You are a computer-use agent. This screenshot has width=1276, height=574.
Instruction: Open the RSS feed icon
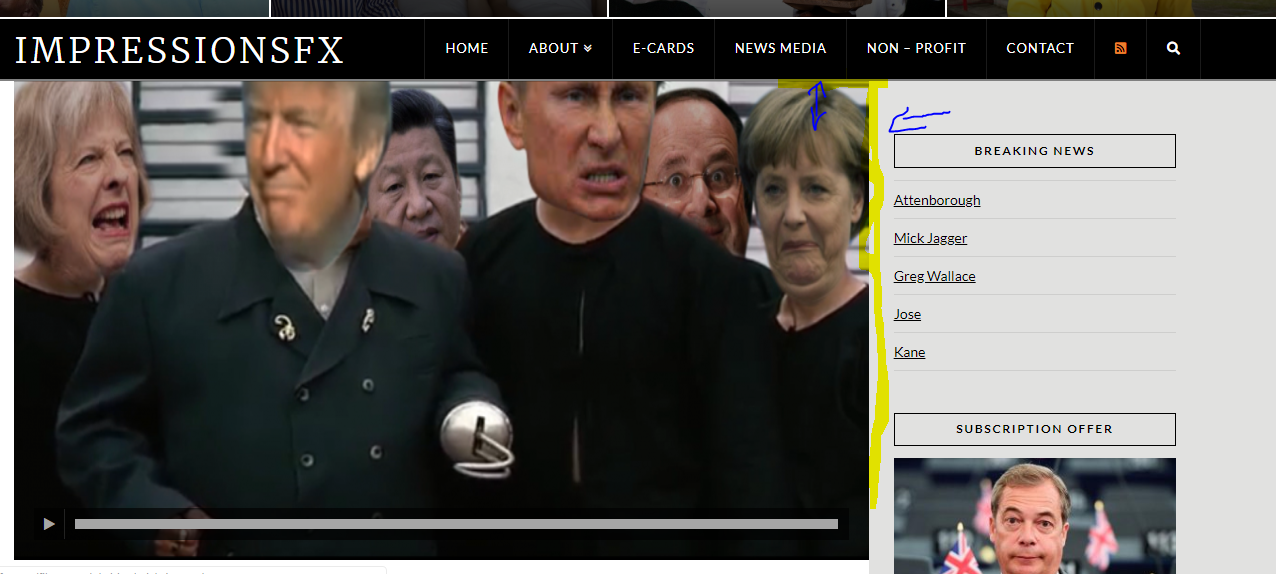pyautogui.click(x=1120, y=48)
